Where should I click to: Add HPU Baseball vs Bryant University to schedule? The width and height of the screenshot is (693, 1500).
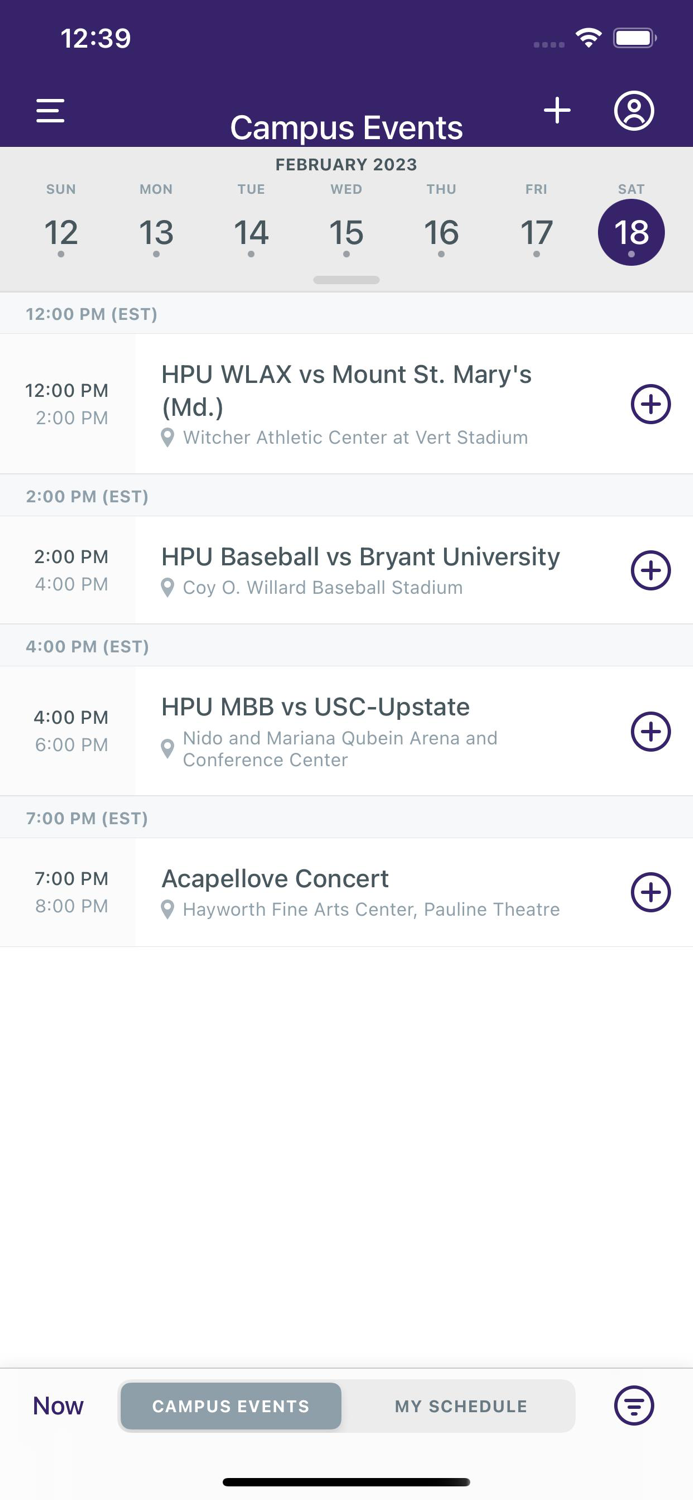click(x=650, y=570)
